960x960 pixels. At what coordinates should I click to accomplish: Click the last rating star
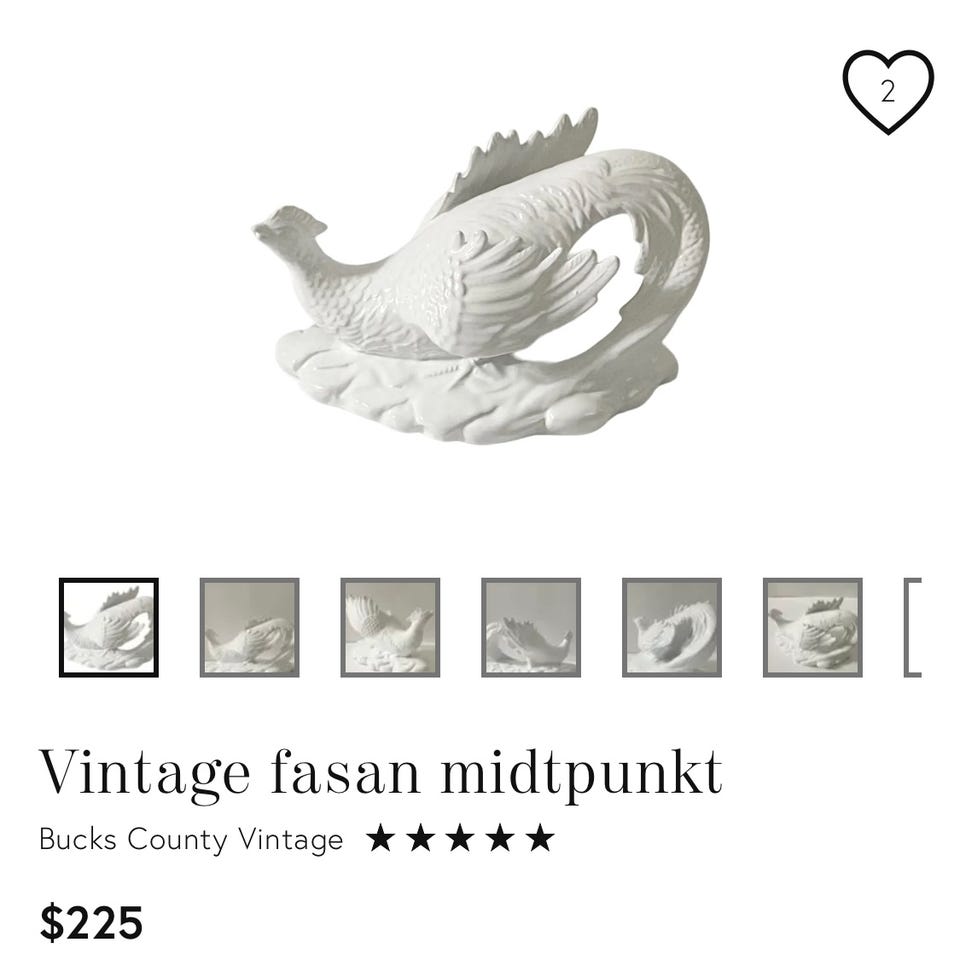(x=540, y=838)
